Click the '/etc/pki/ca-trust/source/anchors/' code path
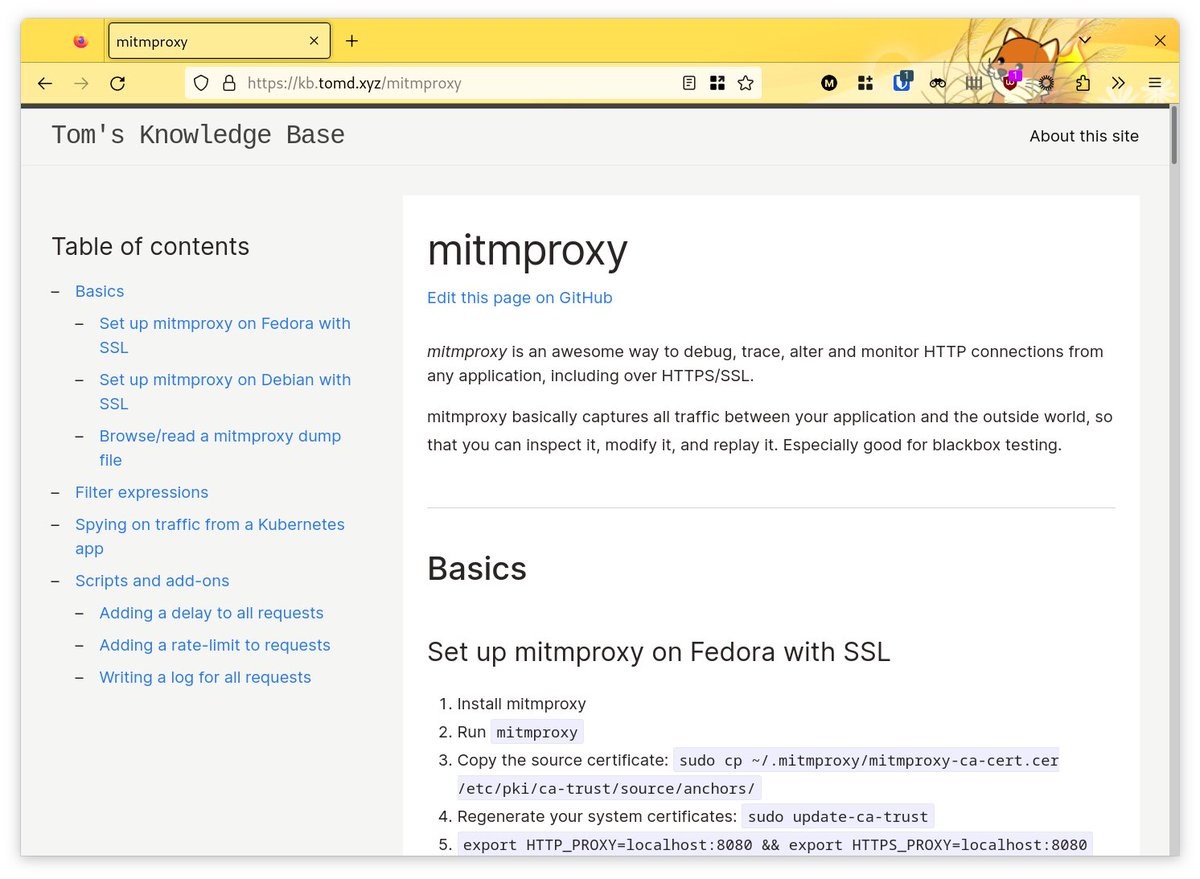 pyautogui.click(x=609, y=788)
